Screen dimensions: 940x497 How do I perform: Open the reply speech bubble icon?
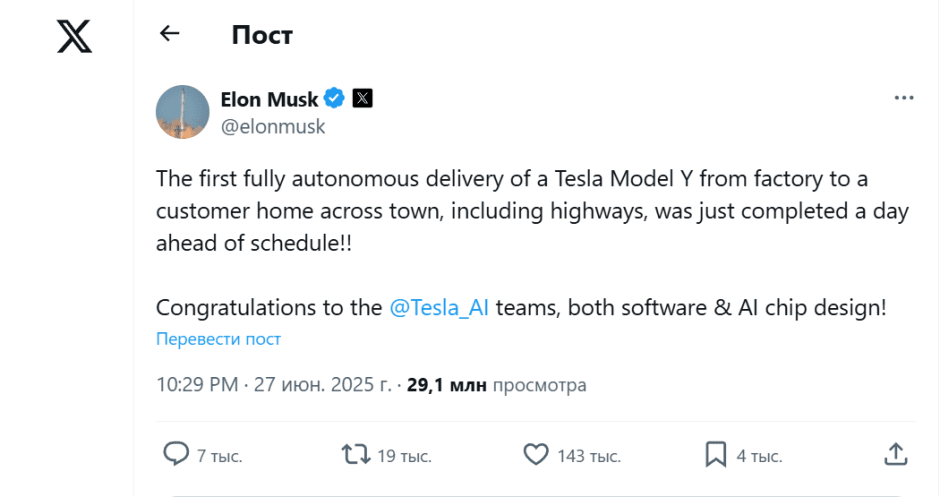tap(176, 455)
